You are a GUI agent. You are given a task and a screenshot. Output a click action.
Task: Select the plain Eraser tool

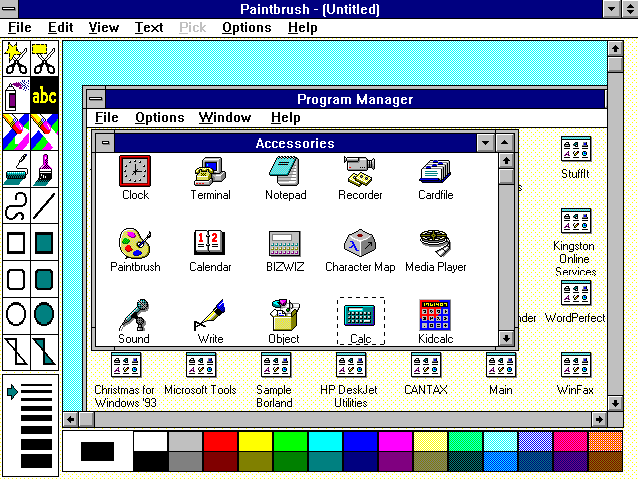tap(44, 132)
